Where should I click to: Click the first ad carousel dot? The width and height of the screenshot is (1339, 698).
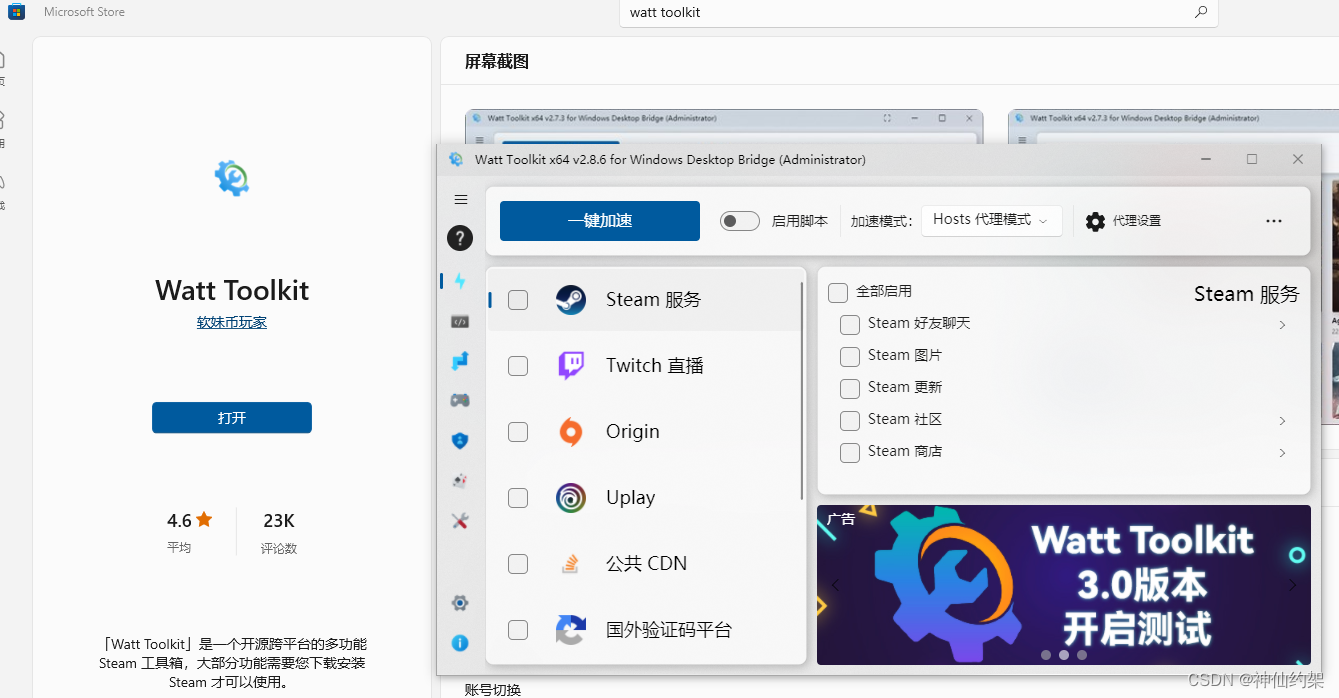(1046, 655)
